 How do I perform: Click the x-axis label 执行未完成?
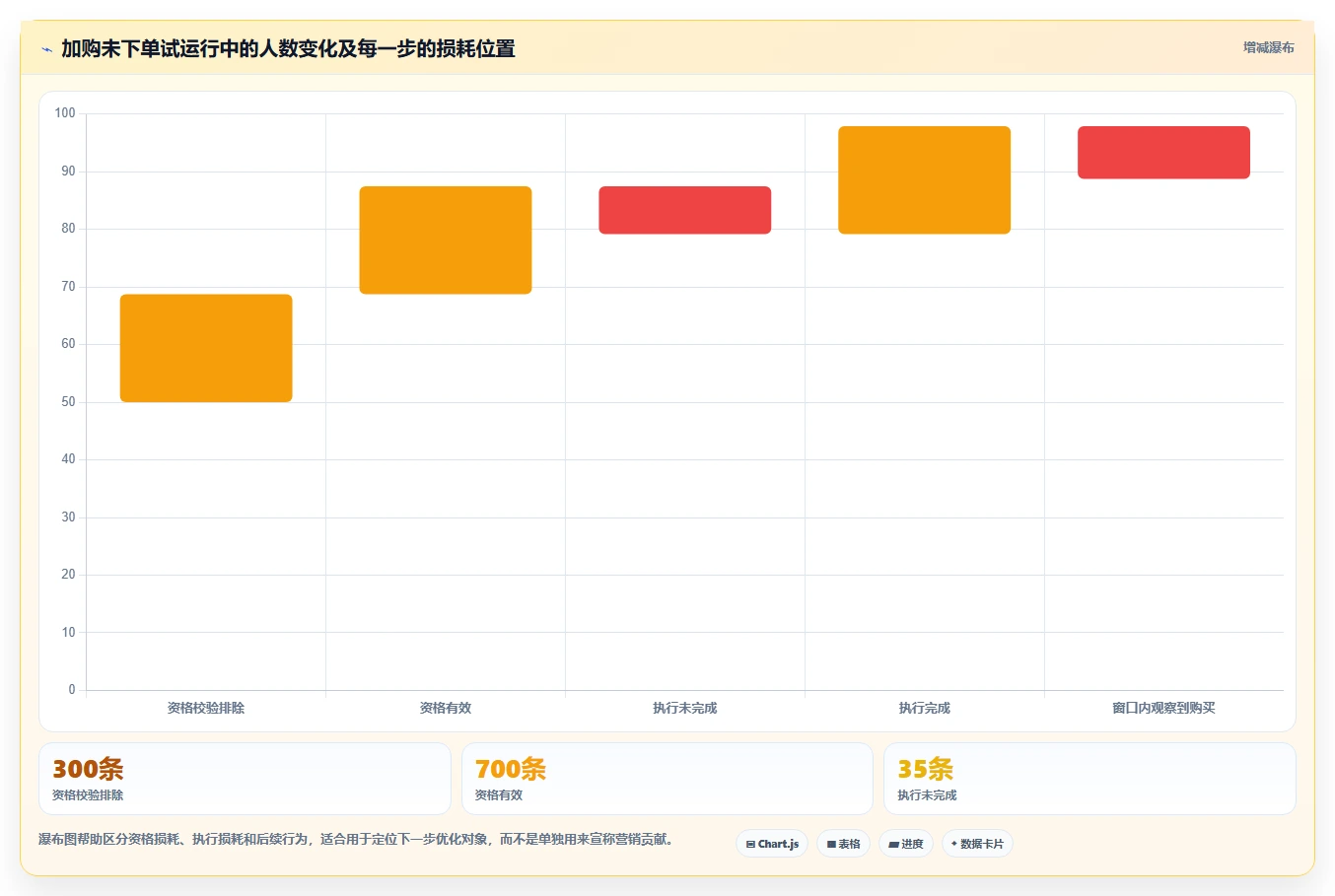(x=685, y=708)
